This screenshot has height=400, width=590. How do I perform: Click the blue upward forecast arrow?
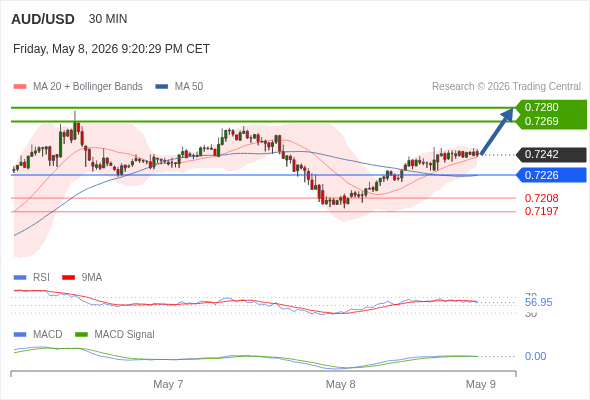[497, 131]
